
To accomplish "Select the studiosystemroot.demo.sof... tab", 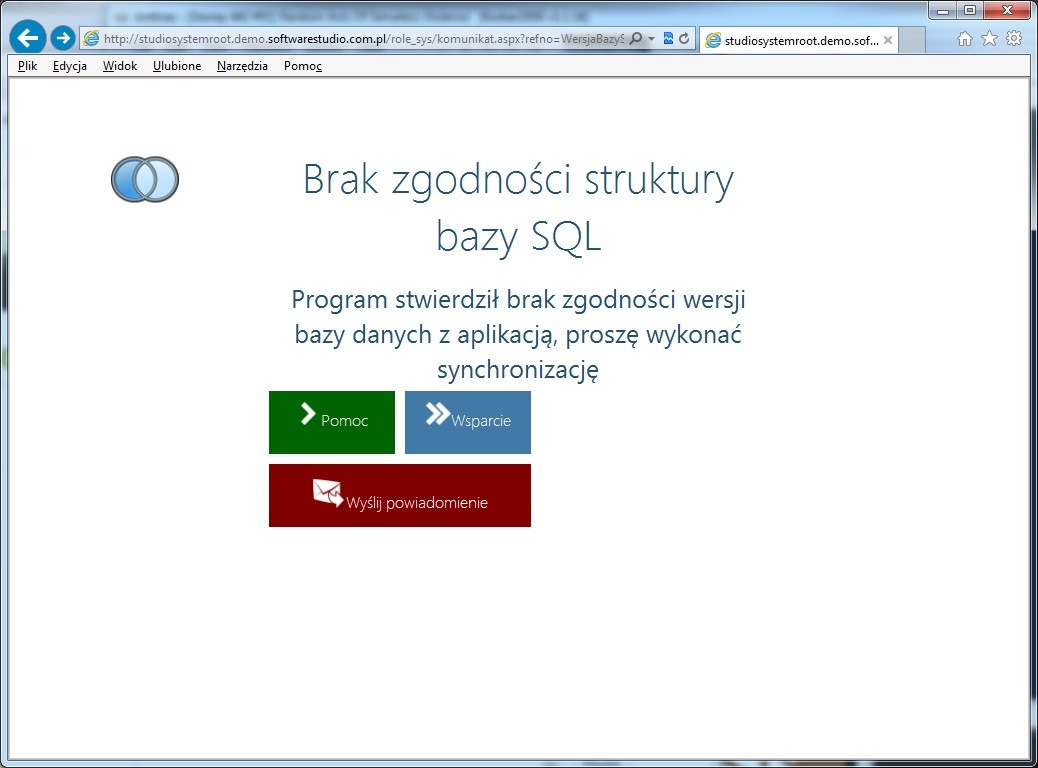I will [x=800, y=40].
